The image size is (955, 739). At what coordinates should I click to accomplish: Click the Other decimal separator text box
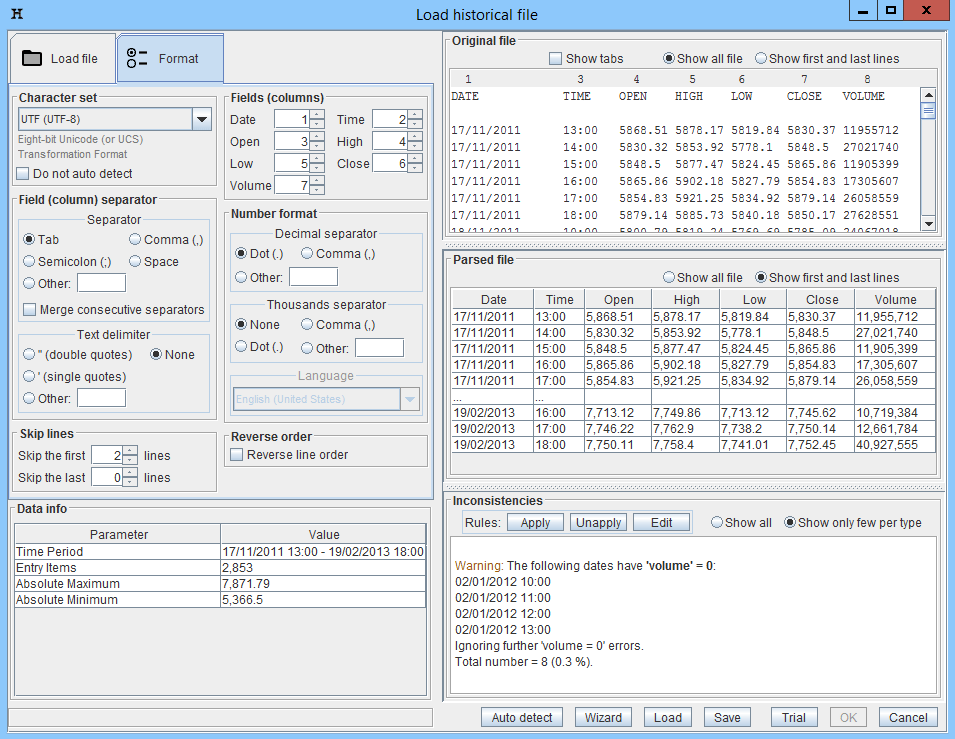[x=313, y=277]
